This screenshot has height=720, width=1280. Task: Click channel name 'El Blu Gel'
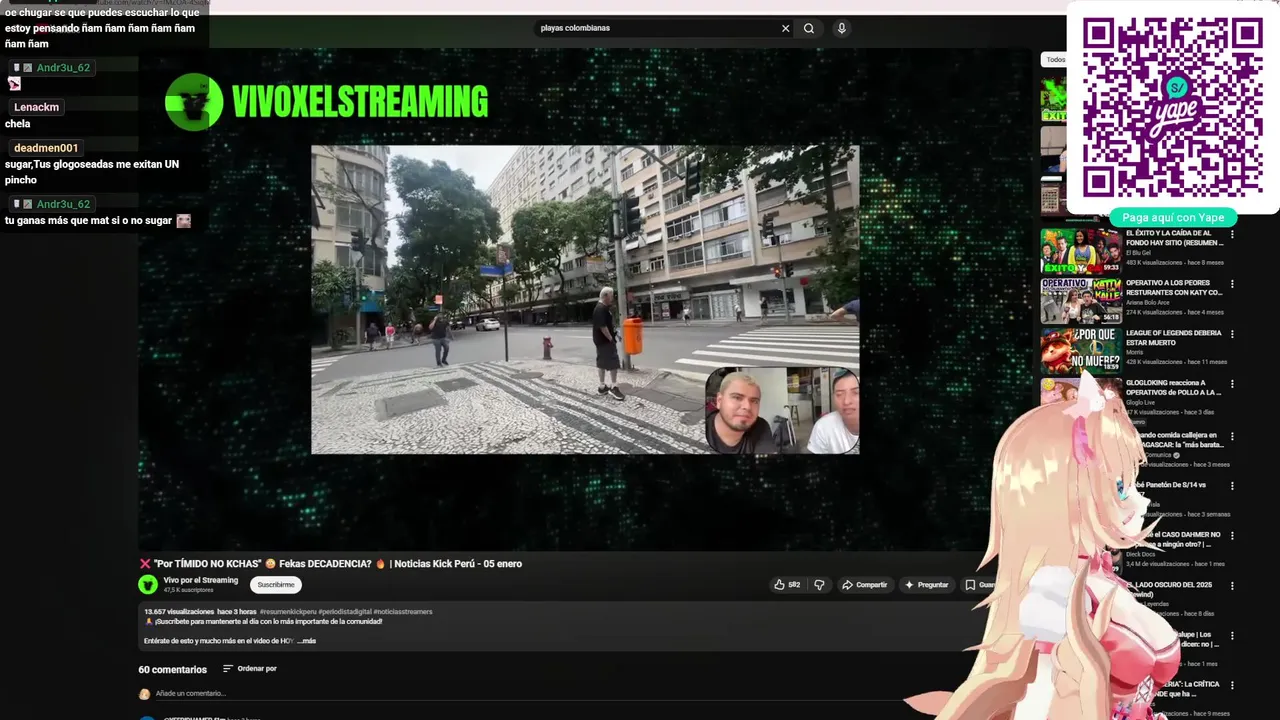click(1140, 253)
